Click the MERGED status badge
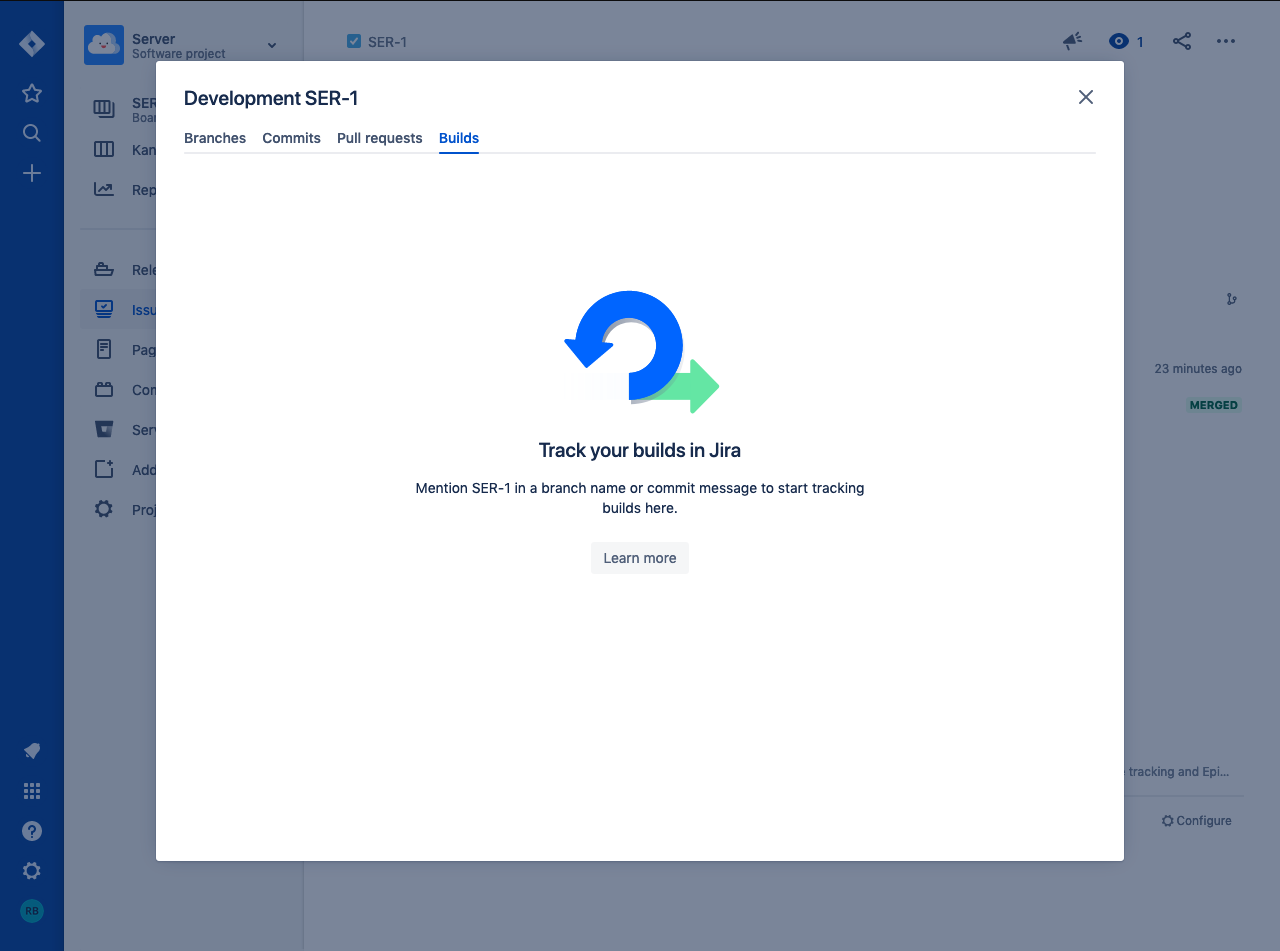 pyautogui.click(x=1214, y=405)
